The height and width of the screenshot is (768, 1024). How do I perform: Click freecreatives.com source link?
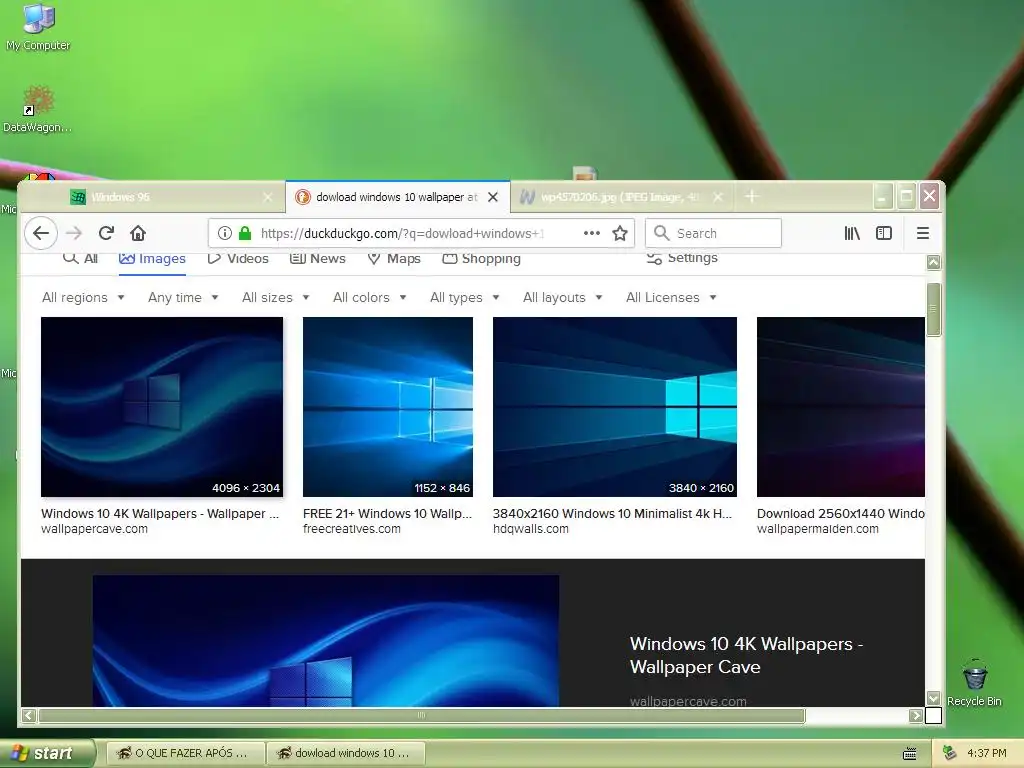[352, 529]
